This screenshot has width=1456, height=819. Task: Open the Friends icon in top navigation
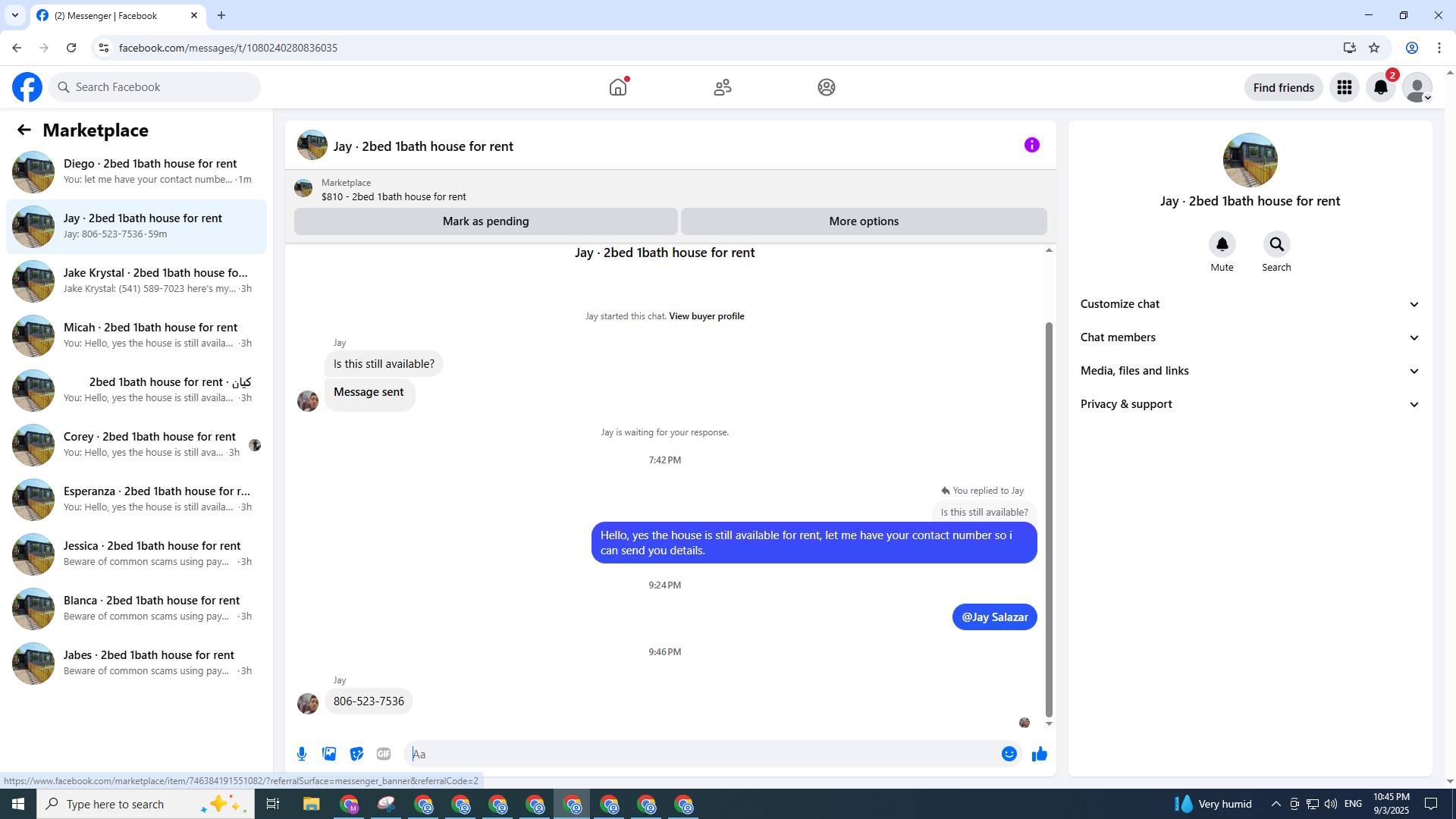(x=723, y=87)
